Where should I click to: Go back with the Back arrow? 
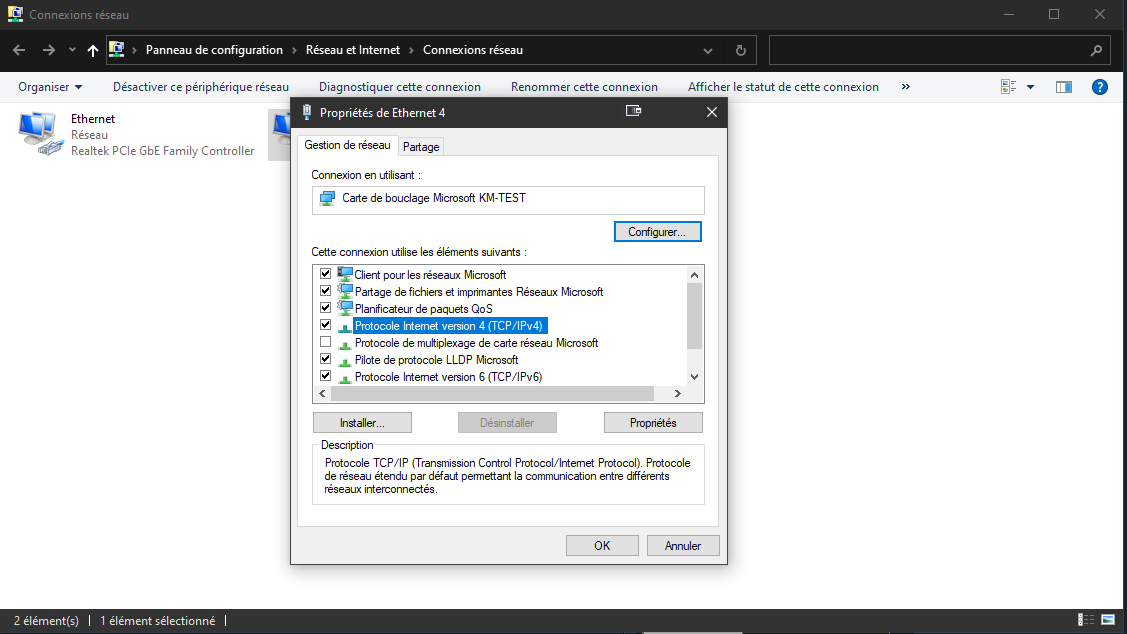pos(19,50)
